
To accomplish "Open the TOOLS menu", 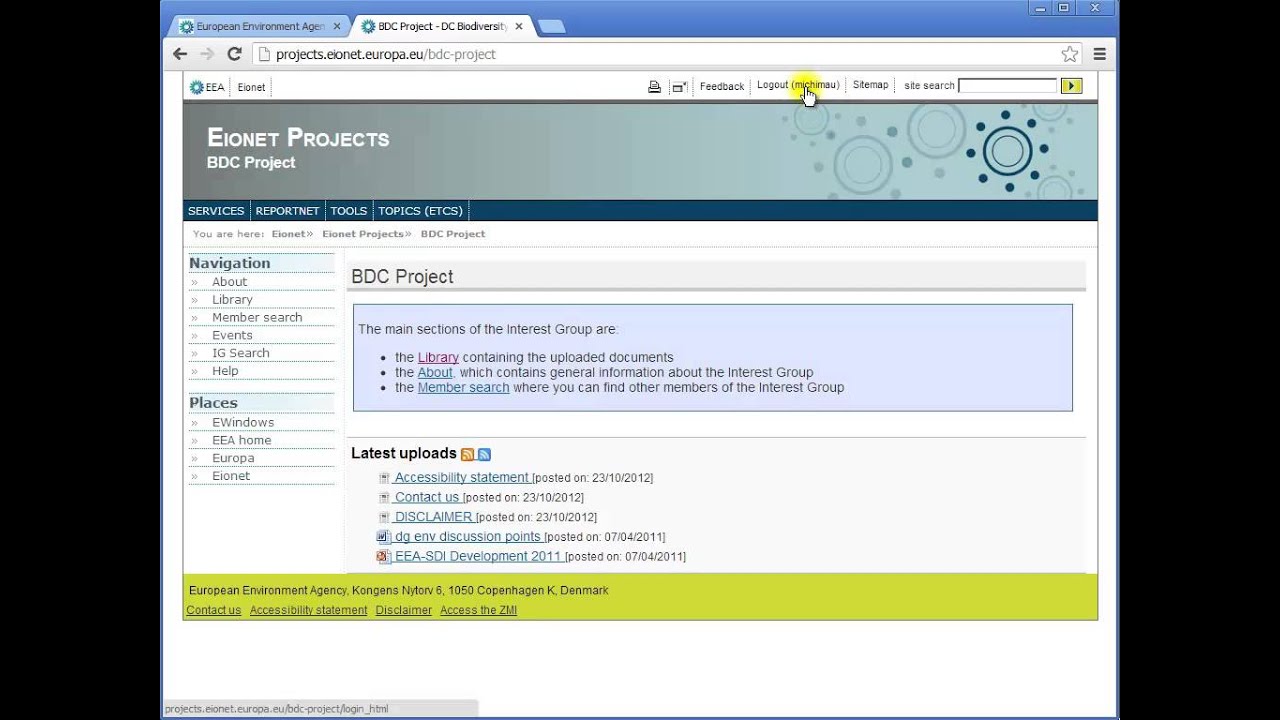I will 349,211.
